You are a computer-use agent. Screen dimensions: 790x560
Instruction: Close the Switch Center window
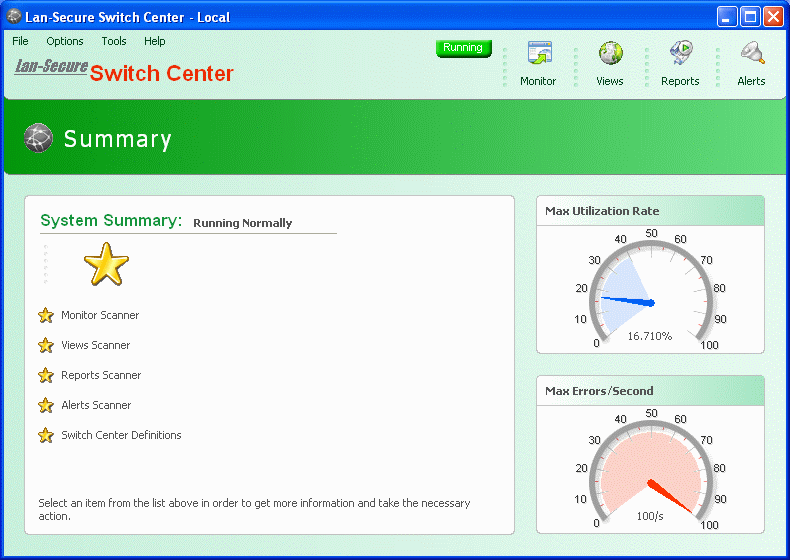click(773, 17)
